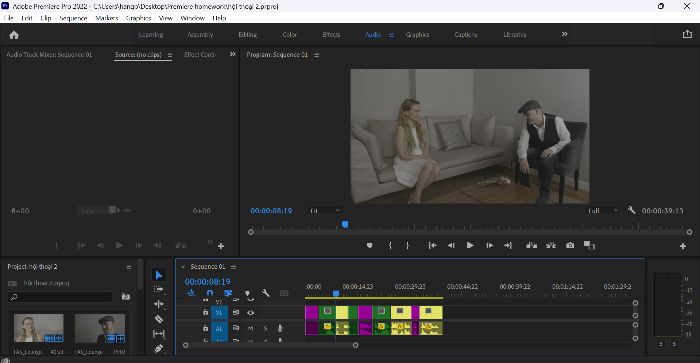Go to the Home screen icon
Viewport: 700px width, 363px height.
click(14, 35)
